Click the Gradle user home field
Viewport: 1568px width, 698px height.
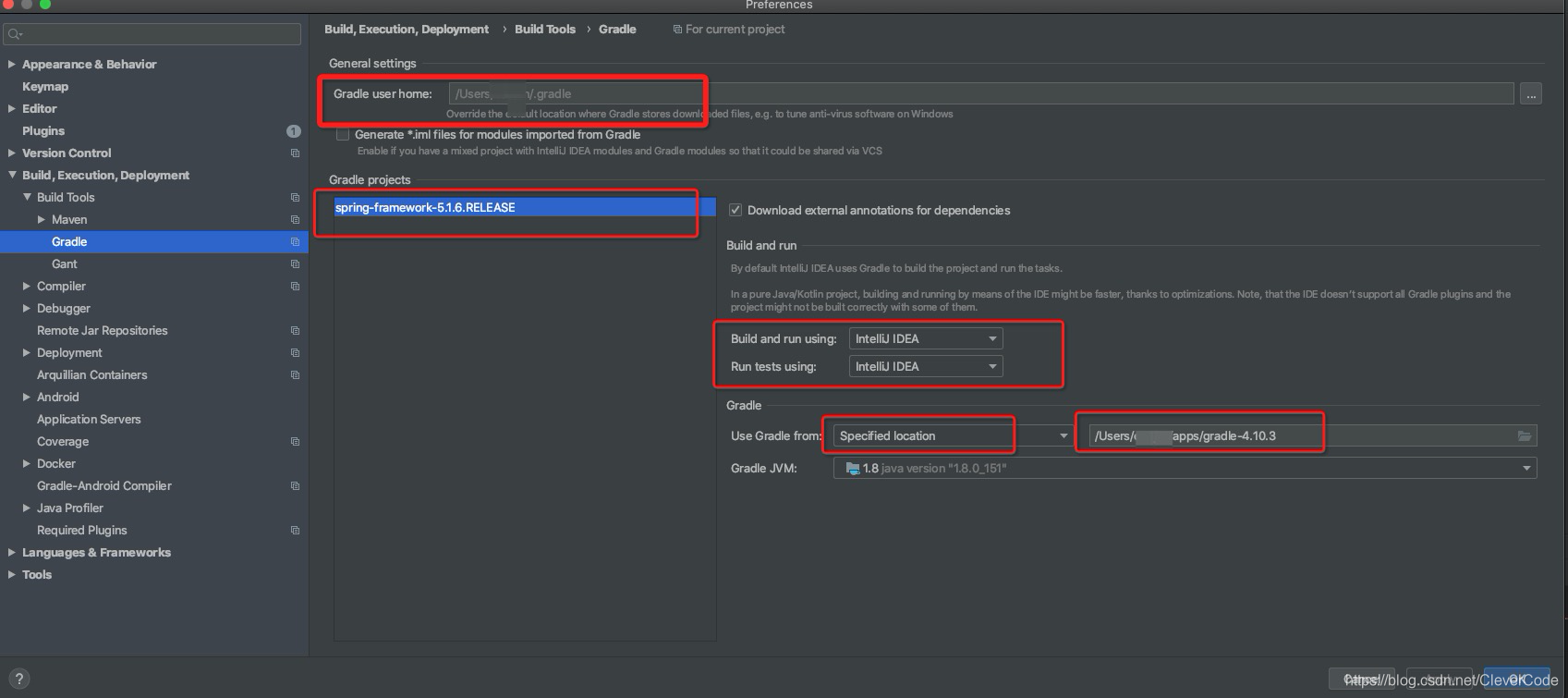click(981, 93)
